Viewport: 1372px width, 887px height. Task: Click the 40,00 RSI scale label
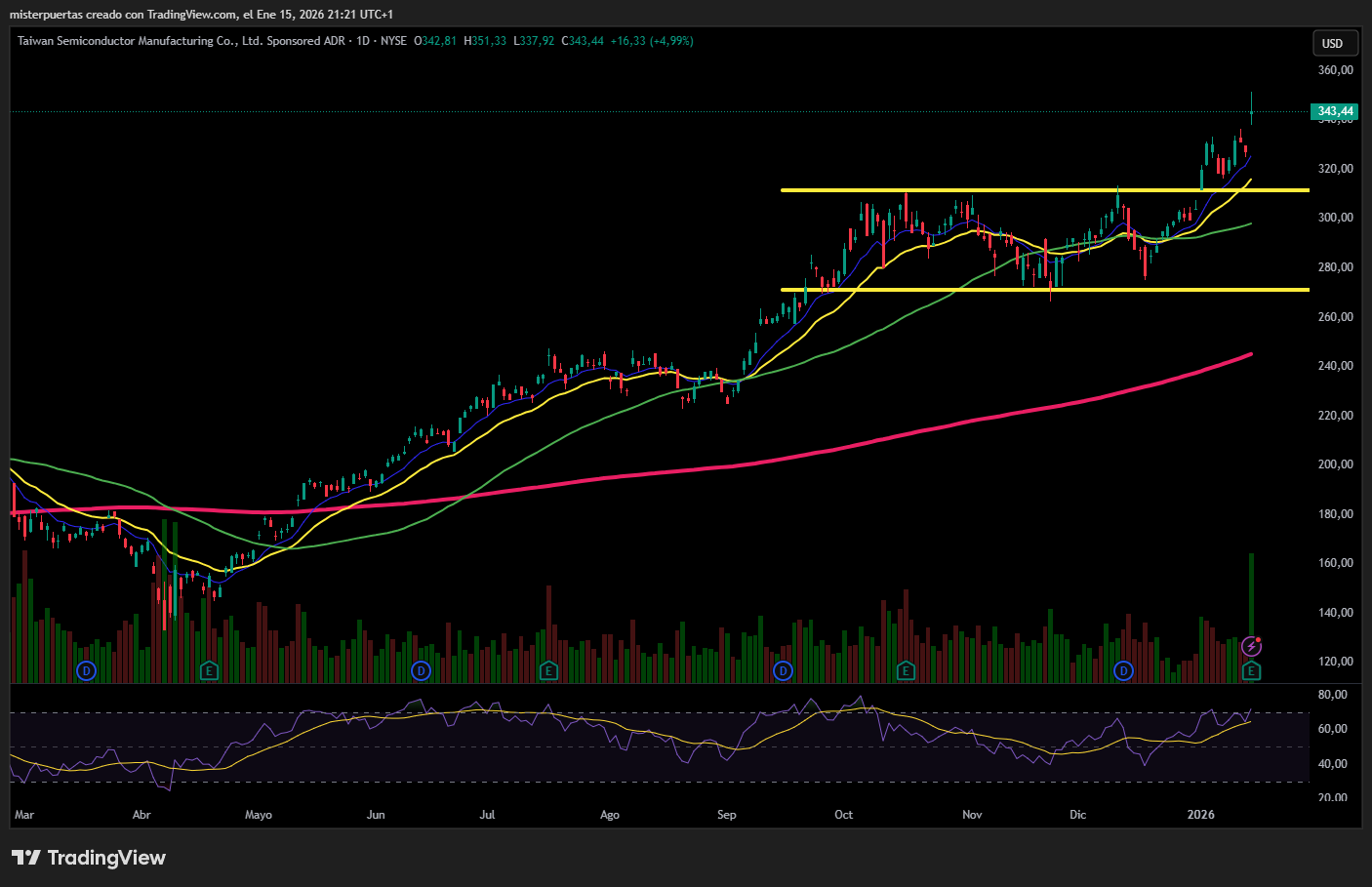tap(1332, 764)
